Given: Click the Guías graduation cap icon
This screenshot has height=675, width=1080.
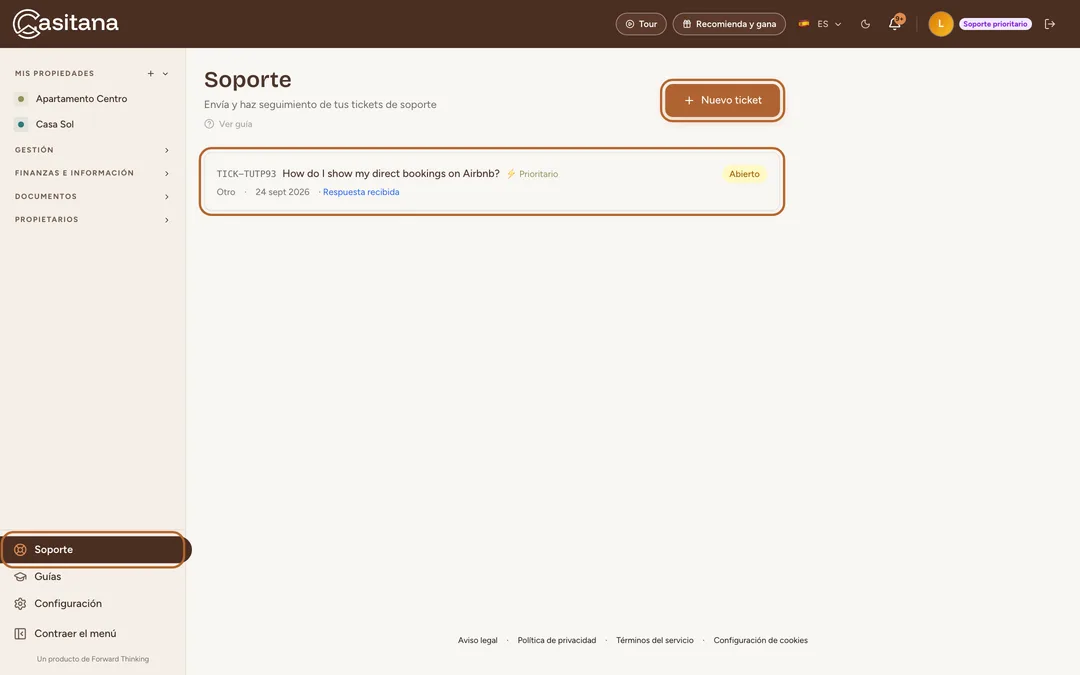Looking at the screenshot, I should (x=21, y=577).
